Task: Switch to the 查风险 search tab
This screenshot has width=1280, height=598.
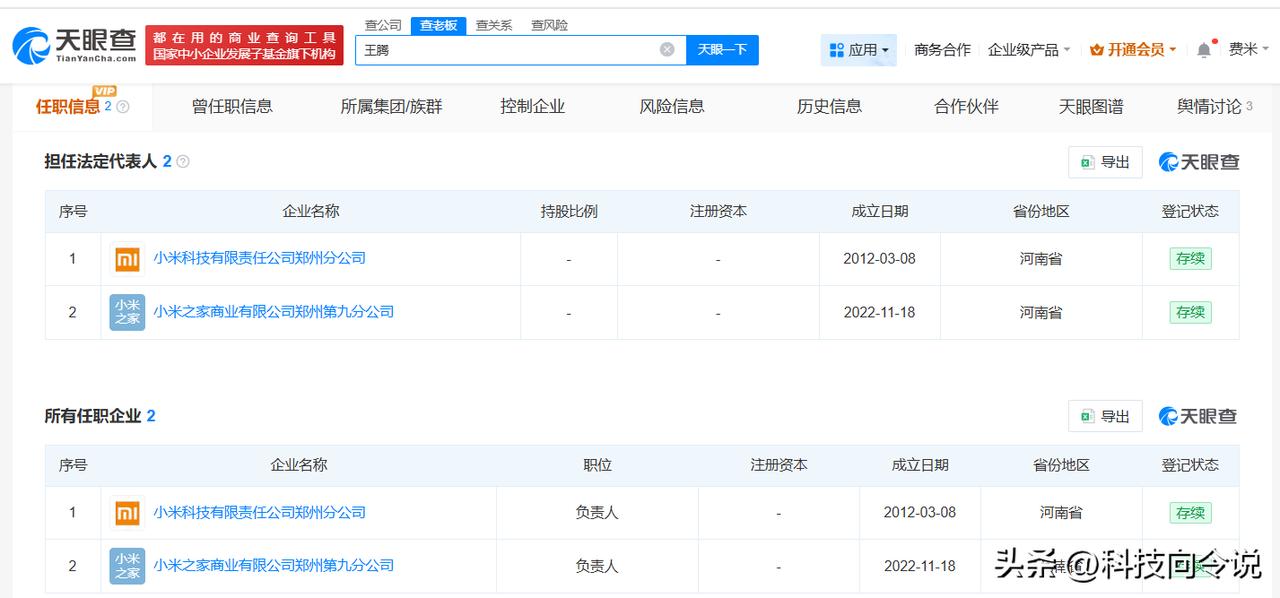Action: 549,25
